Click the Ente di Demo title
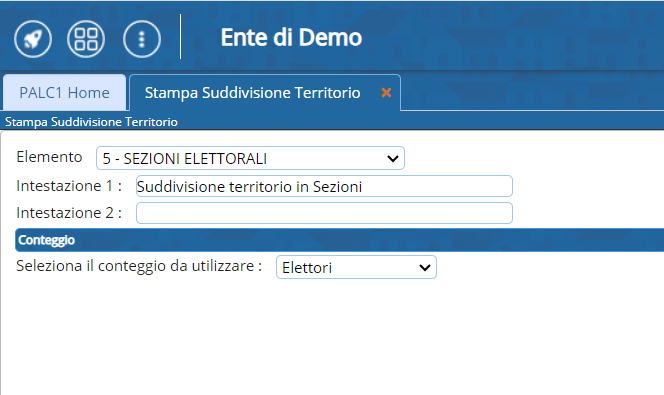Screen dimensions: 664x395 tap(291, 37)
